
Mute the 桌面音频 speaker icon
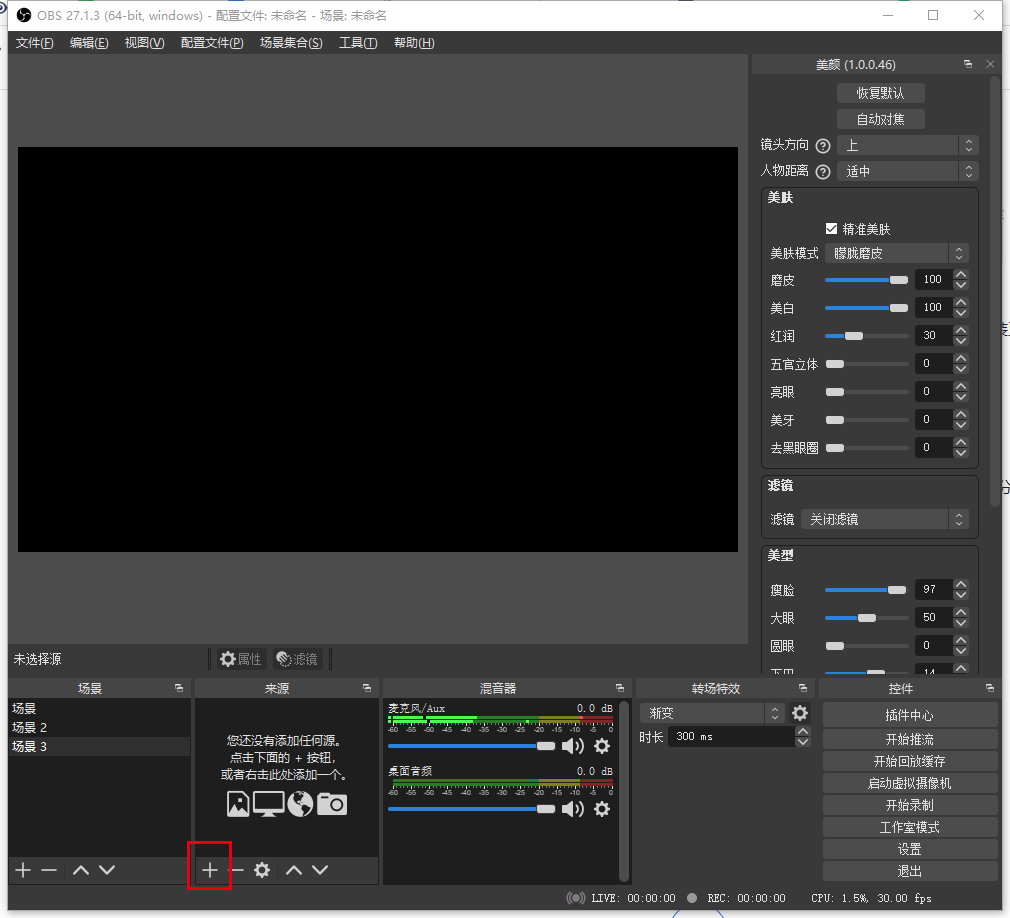pos(572,809)
